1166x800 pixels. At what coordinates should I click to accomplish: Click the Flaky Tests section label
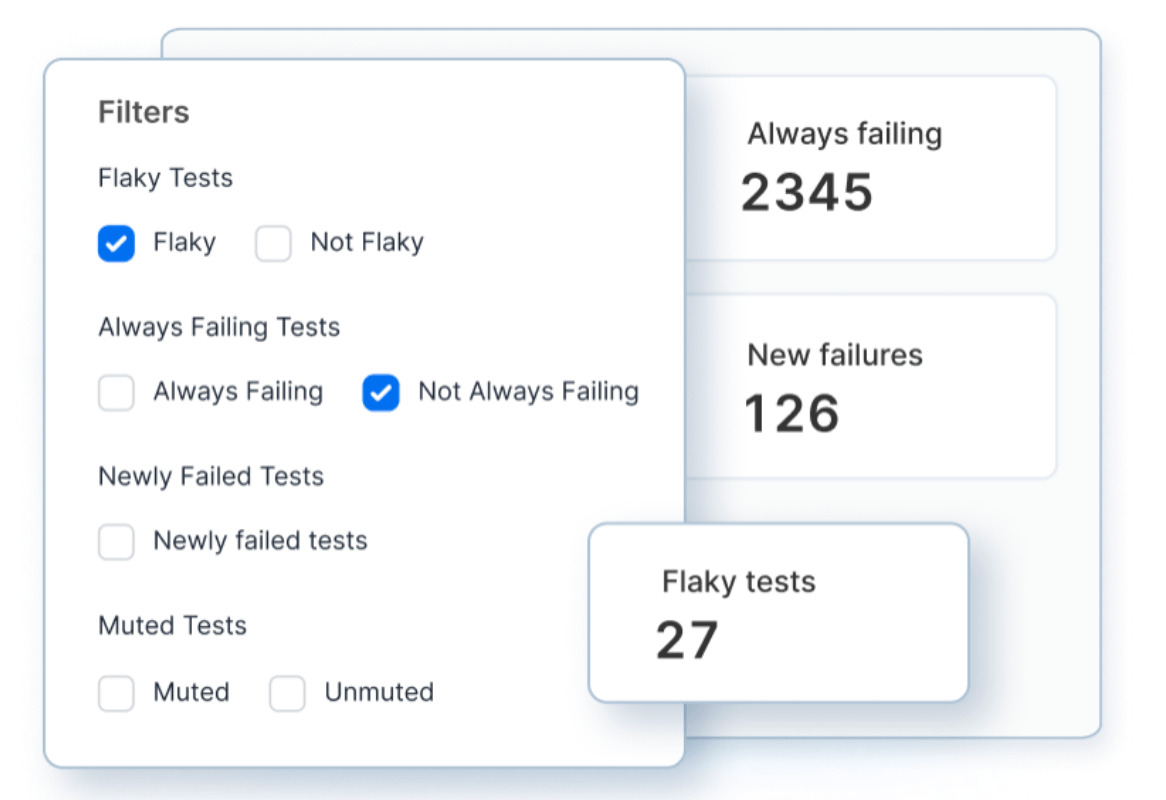164,178
